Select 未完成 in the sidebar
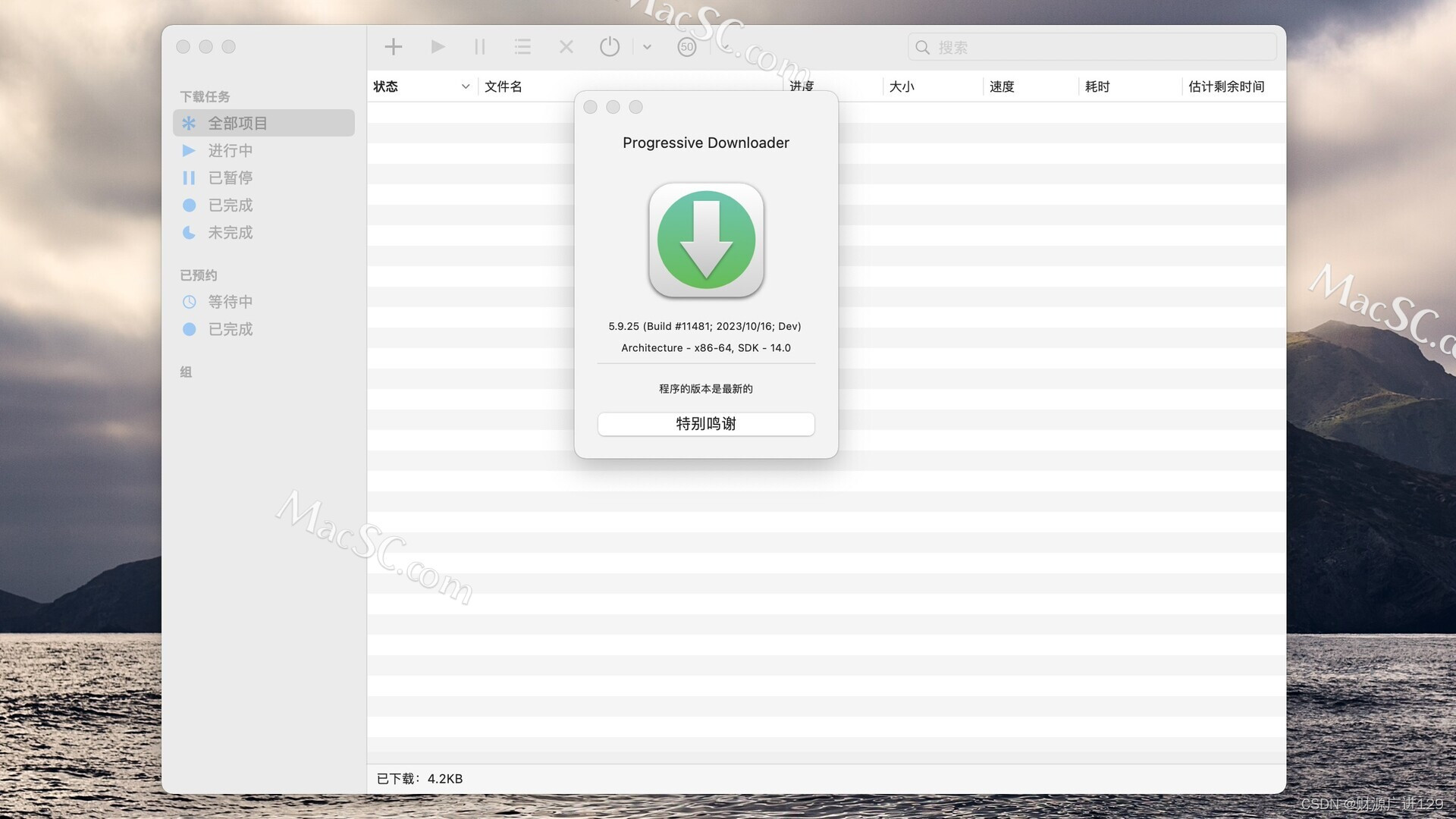1456x819 pixels. 264,232
